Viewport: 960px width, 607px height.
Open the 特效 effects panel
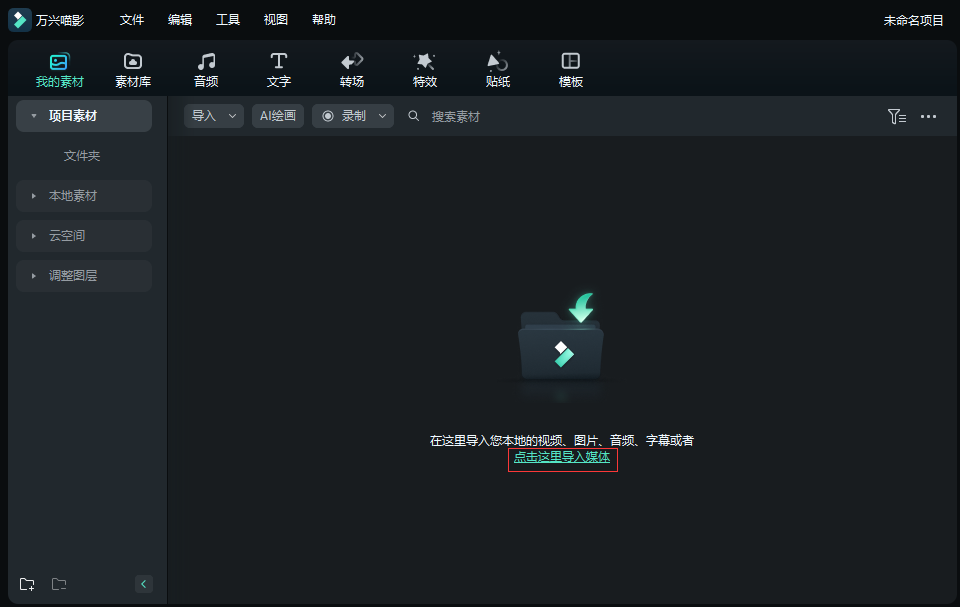[x=425, y=70]
